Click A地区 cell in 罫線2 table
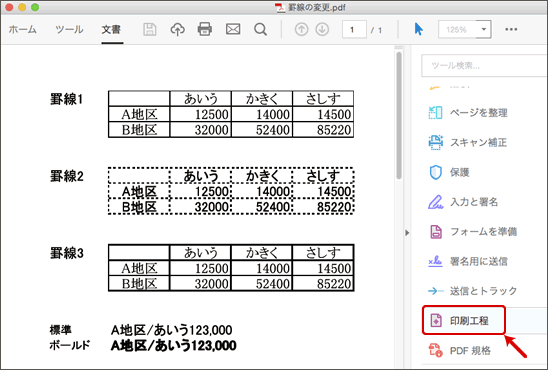The width and height of the screenshot is (548, 370). click(x=139, y=191)
